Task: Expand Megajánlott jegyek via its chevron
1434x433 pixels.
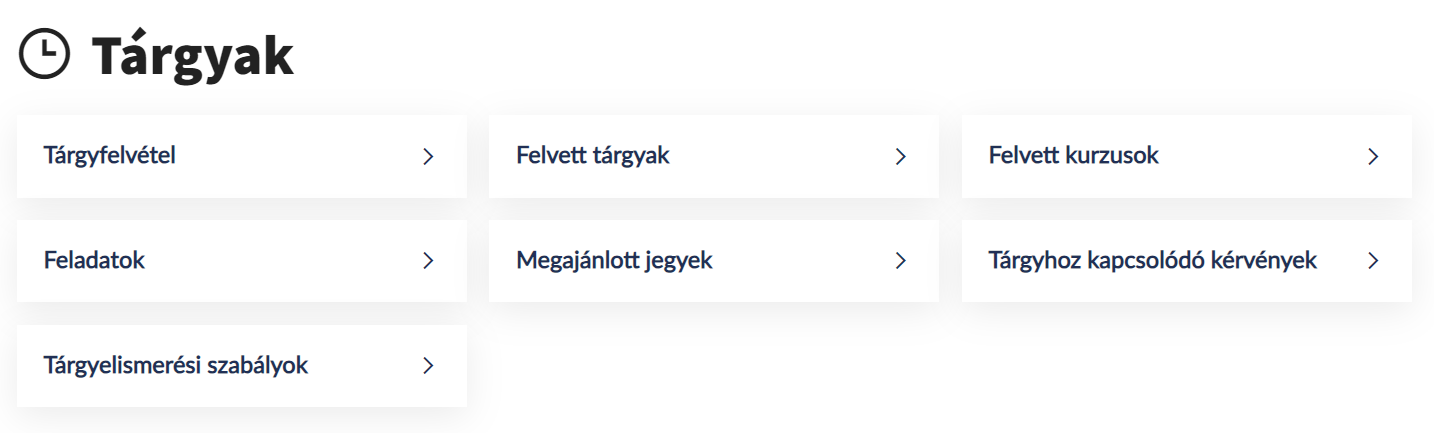Action: click(900, 261)
